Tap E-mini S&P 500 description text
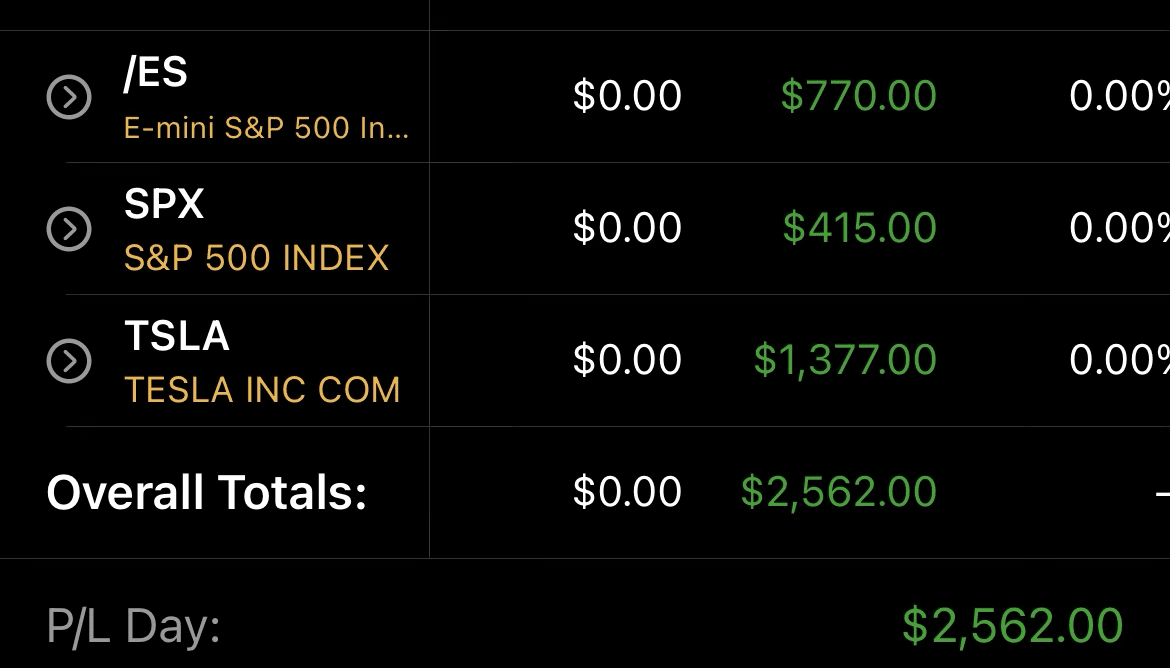 pyautogui.click(x=266, y=128)
